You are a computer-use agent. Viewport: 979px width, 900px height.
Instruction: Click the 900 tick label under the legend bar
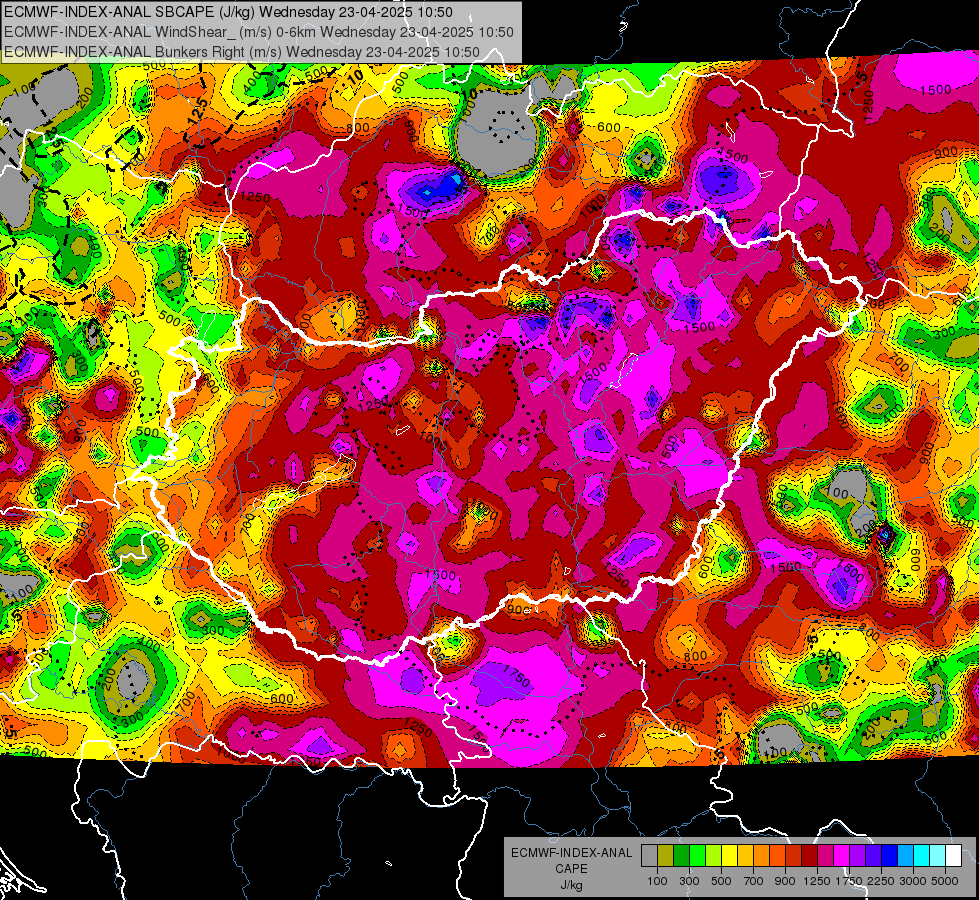785,881
